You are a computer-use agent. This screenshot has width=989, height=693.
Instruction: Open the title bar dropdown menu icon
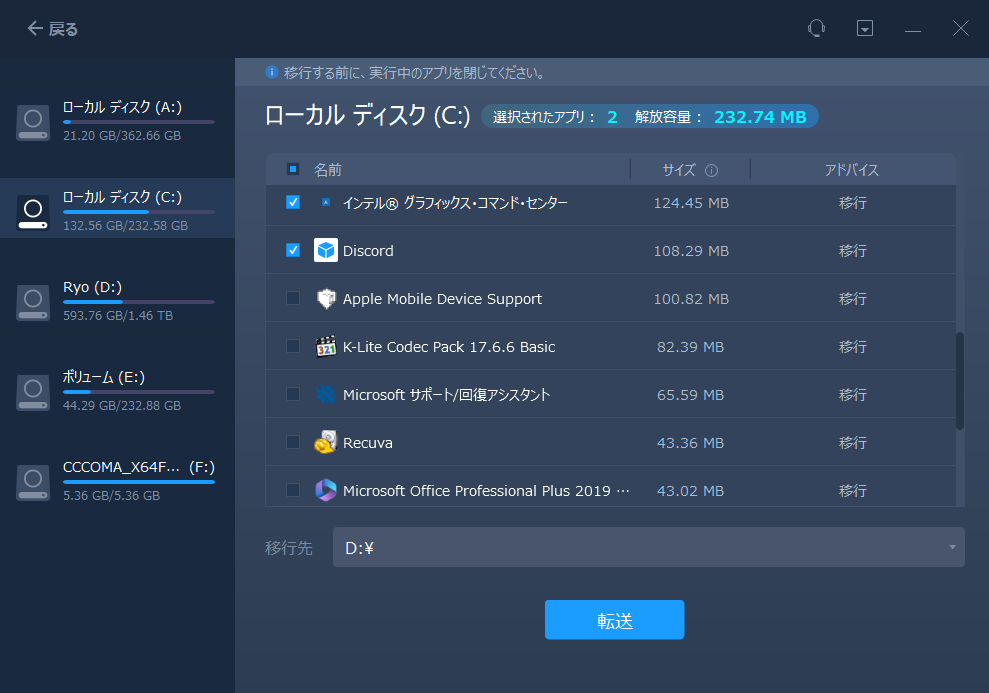[865, 29]
